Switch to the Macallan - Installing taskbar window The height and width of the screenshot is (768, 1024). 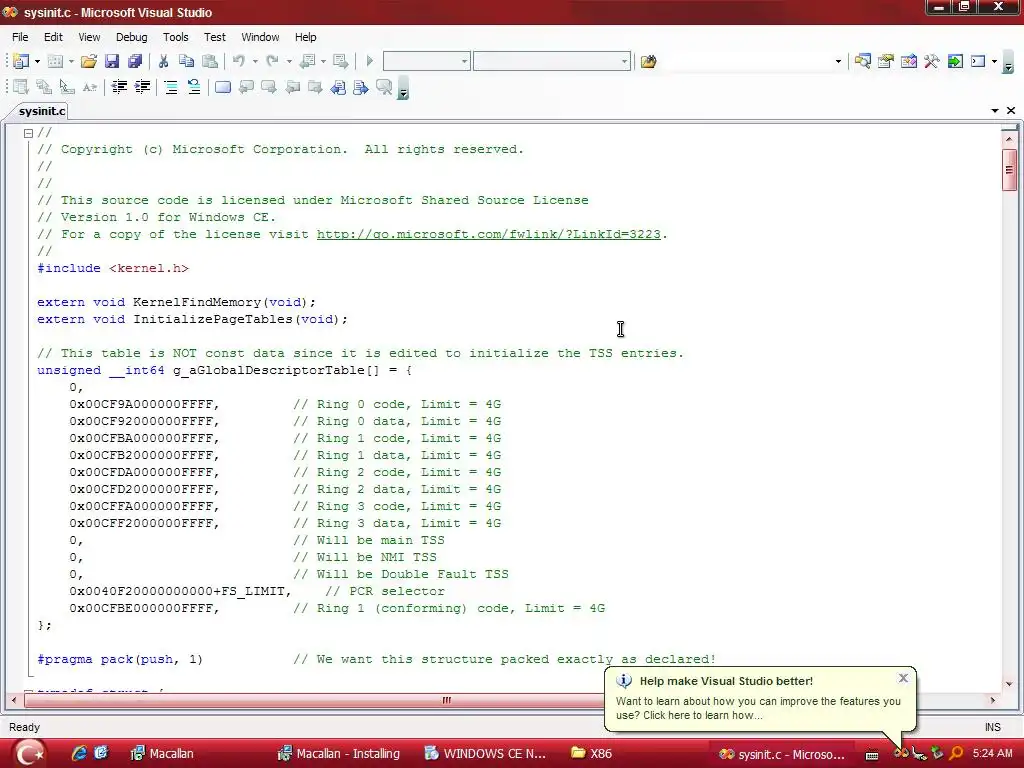[x=339, y=754]
